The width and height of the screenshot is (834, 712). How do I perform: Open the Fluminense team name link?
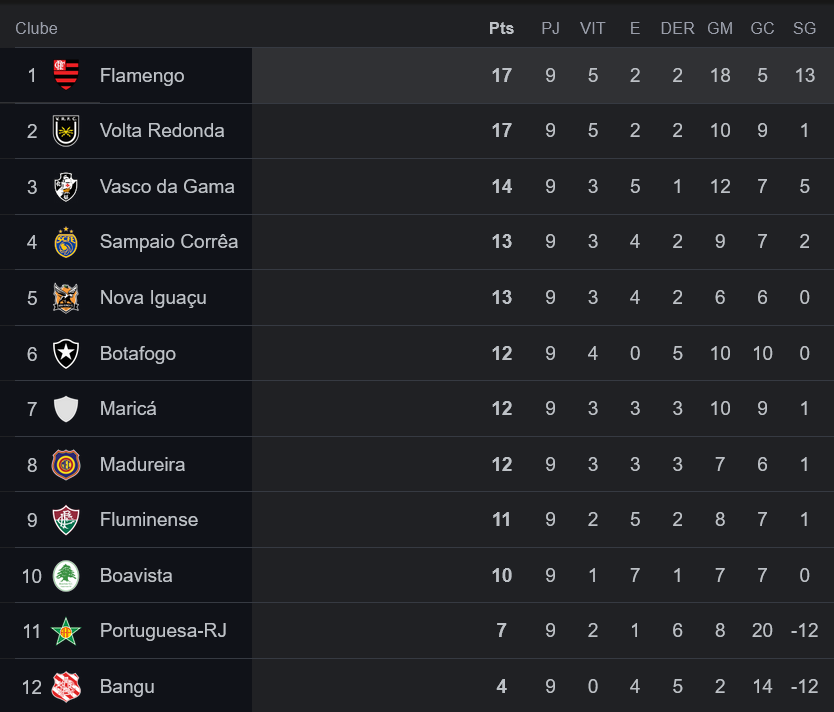(149, 520)
